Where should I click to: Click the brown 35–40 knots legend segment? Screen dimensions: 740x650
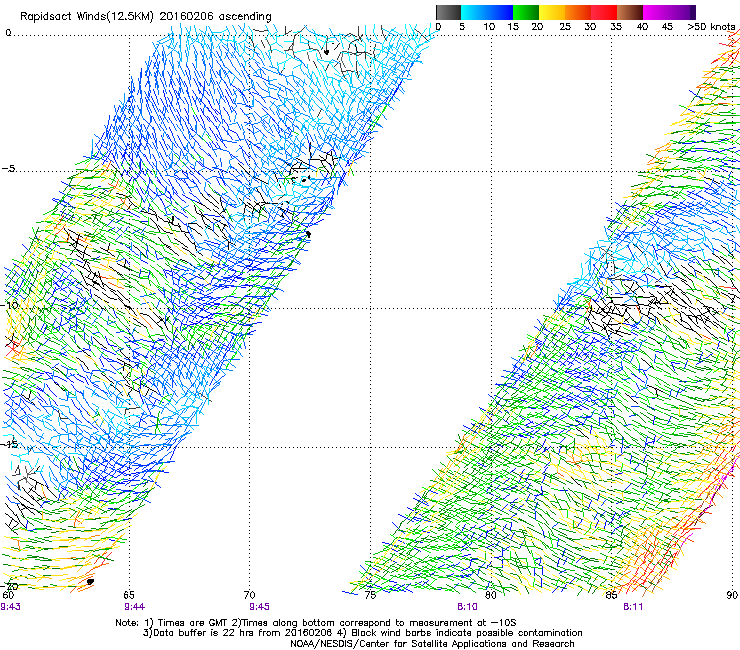tap(630, 12)
